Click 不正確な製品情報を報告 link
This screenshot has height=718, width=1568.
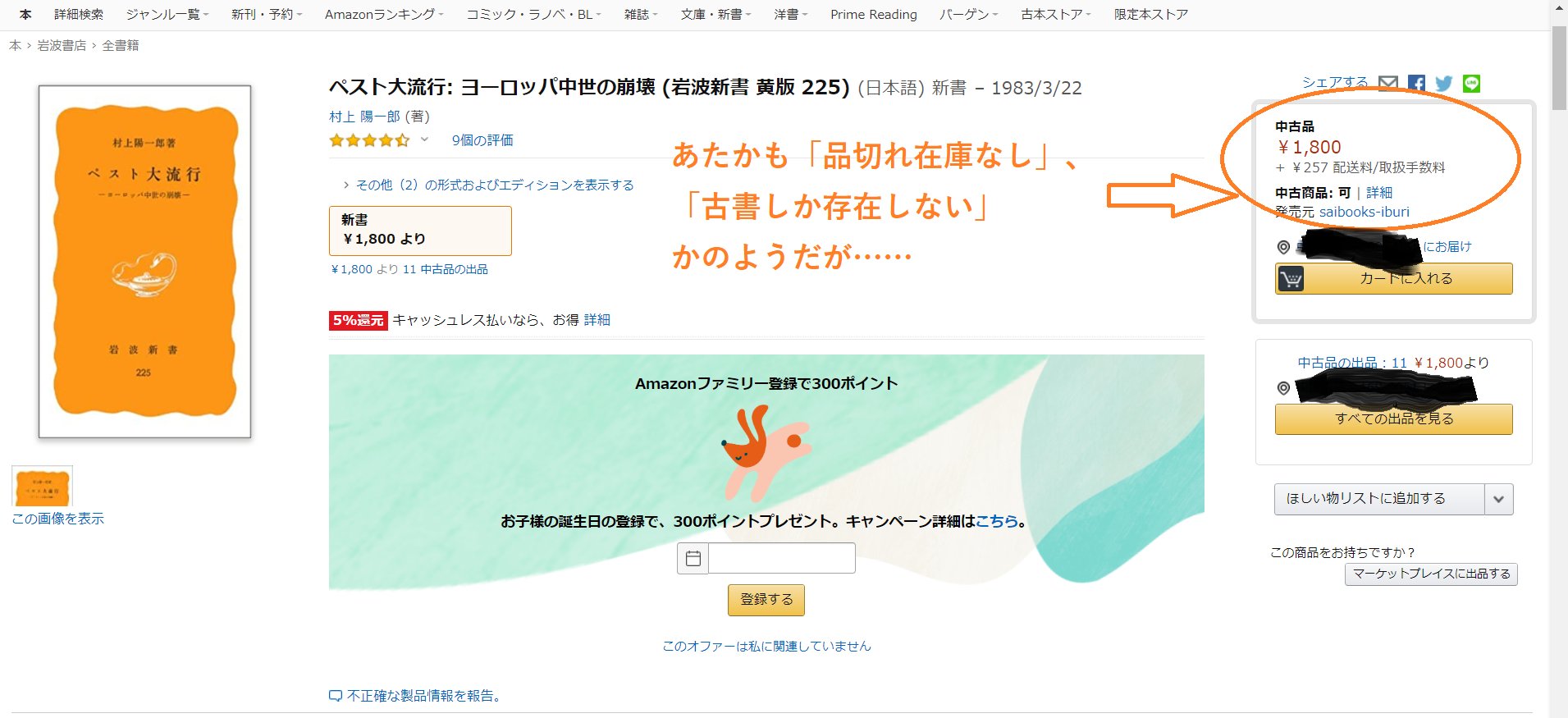coord(424,696)
